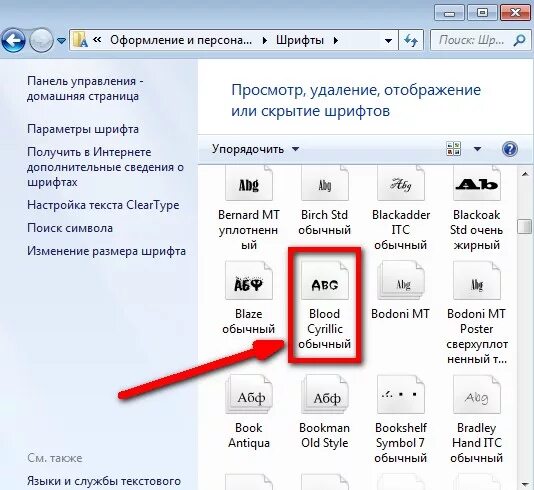Expand the address bar history dropdown
The height and width of the screenshot is (490, 534).
(x=388, y=41)
